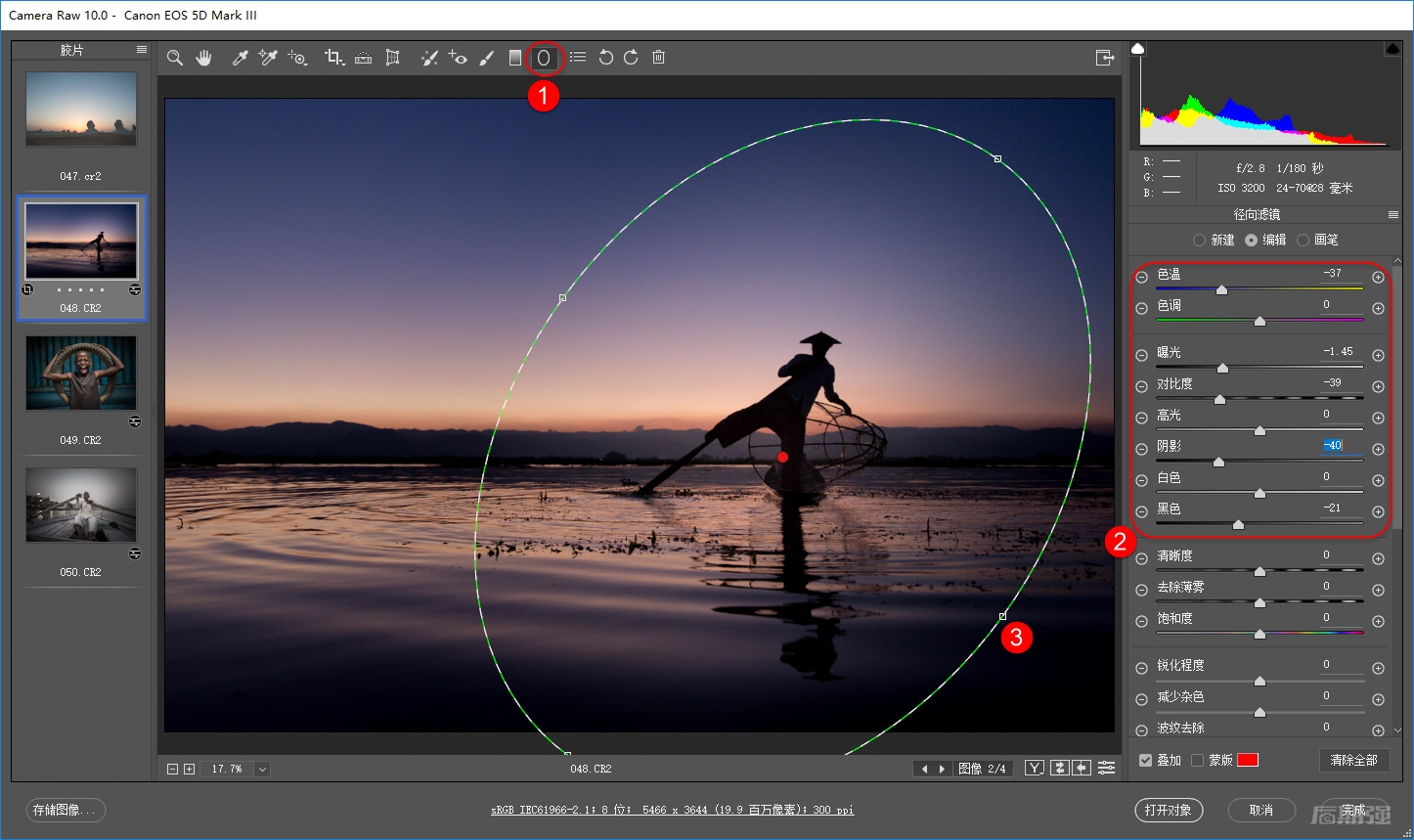The width and height of the screenshot is (1414, 840).
Task: Toggle full screen mode icon
Action: coord(1105,58)
